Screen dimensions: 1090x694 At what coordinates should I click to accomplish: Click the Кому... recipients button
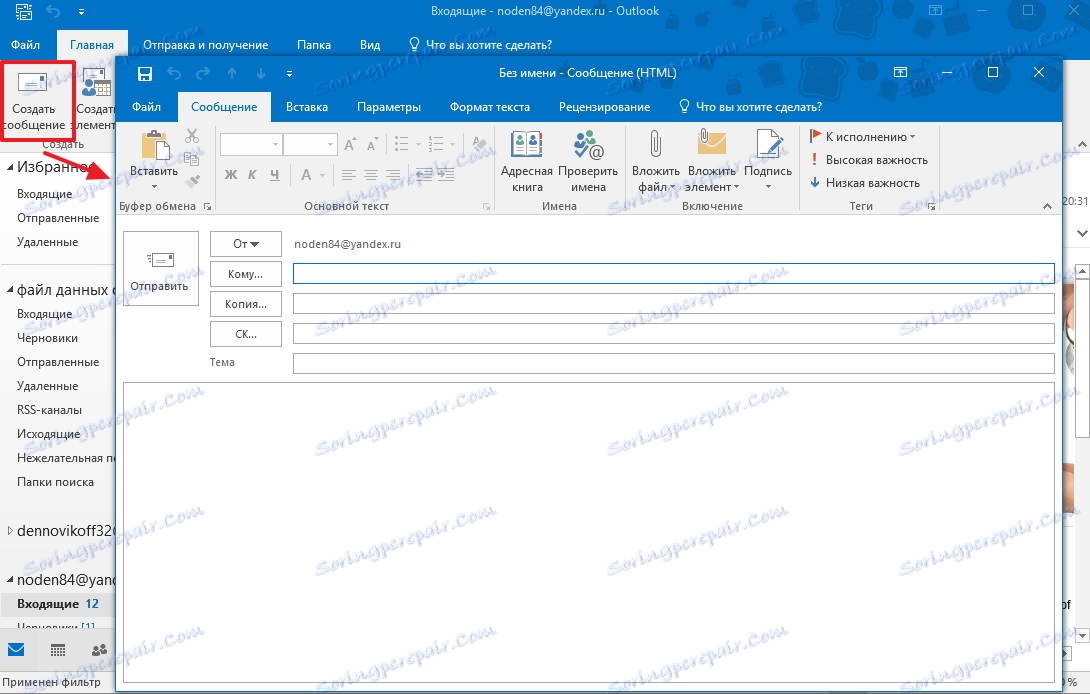pos(246,274)
